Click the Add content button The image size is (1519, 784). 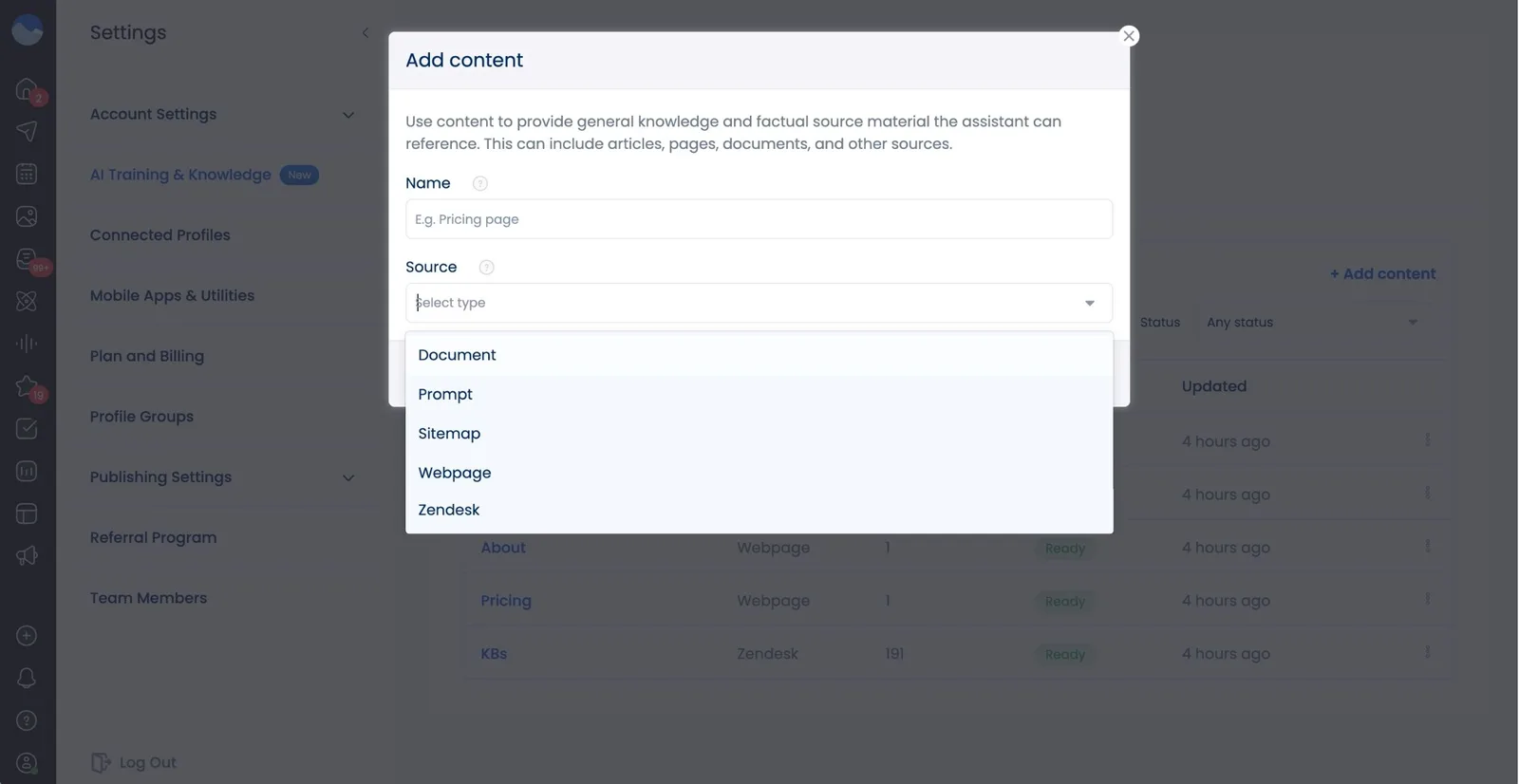[1381, 273]
